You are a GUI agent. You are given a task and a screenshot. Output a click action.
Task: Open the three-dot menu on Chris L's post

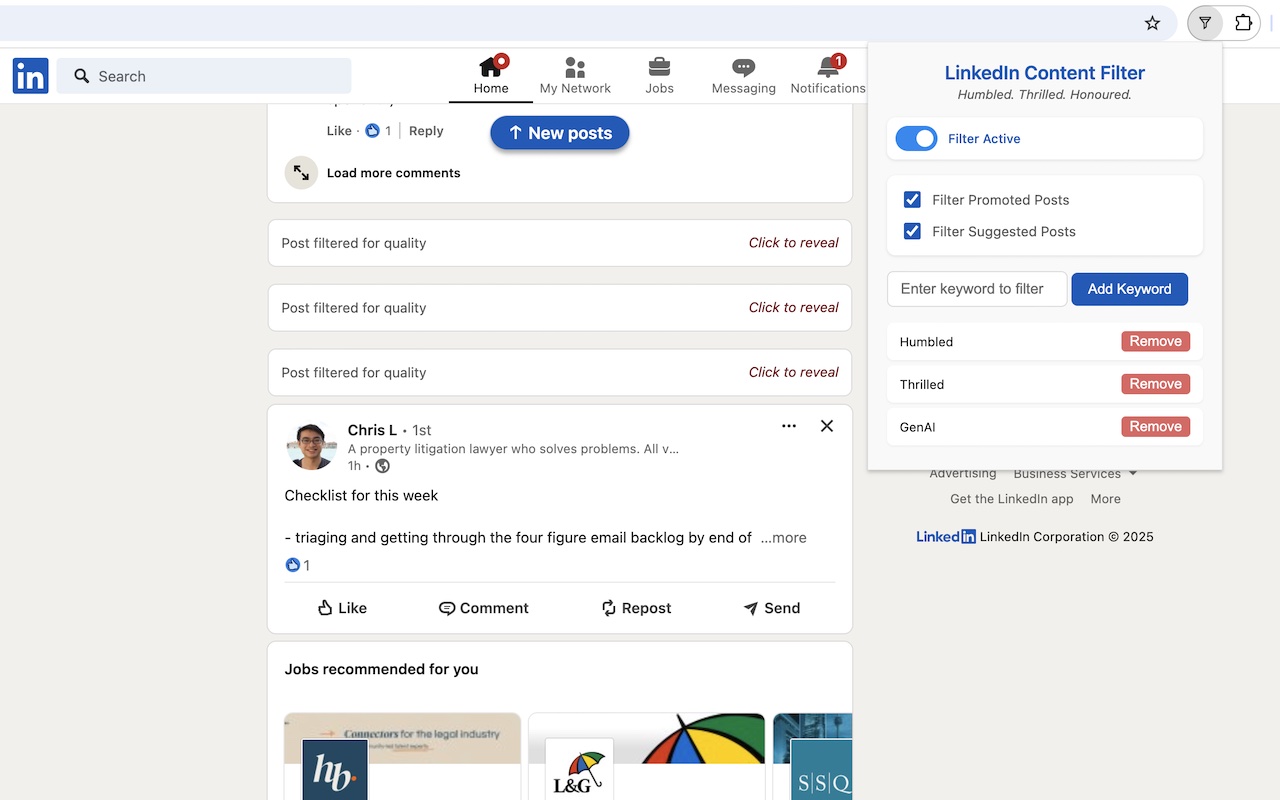[x=789, y=426]
